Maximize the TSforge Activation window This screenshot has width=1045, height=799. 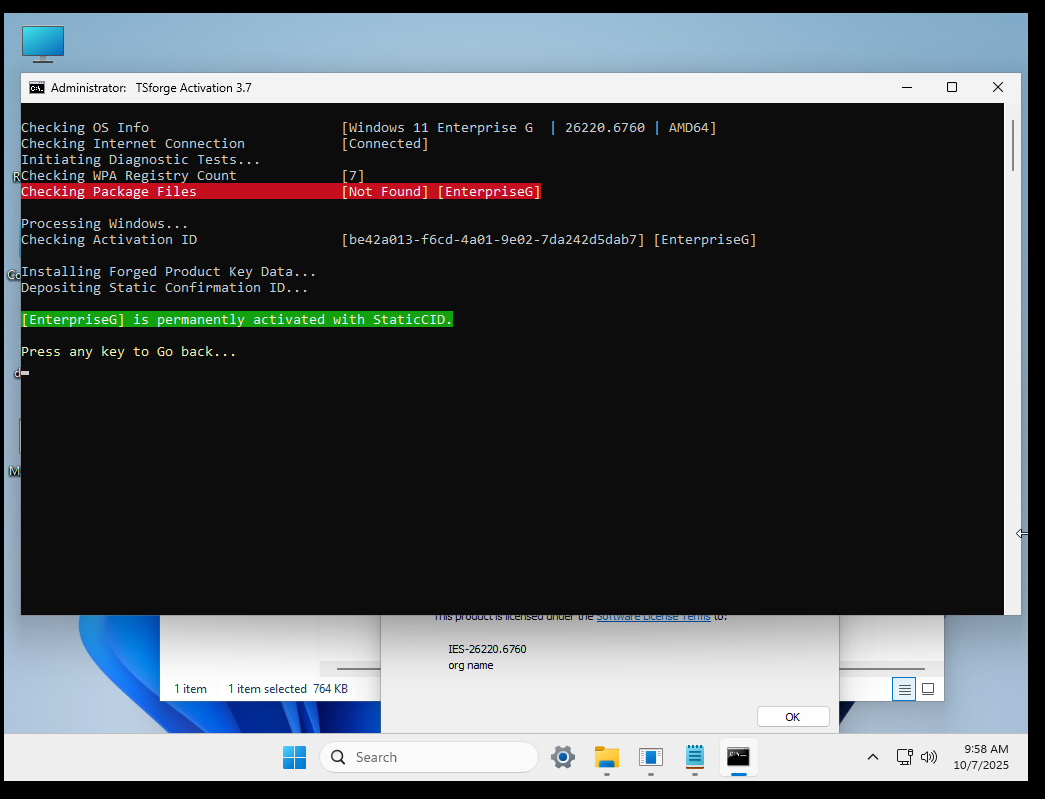(952, 87)
